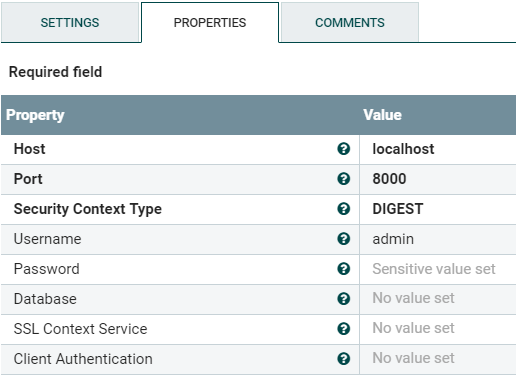Viewport: 516px width, 377px height.
Task: Click the Property column header
Action: pos(180,115)
